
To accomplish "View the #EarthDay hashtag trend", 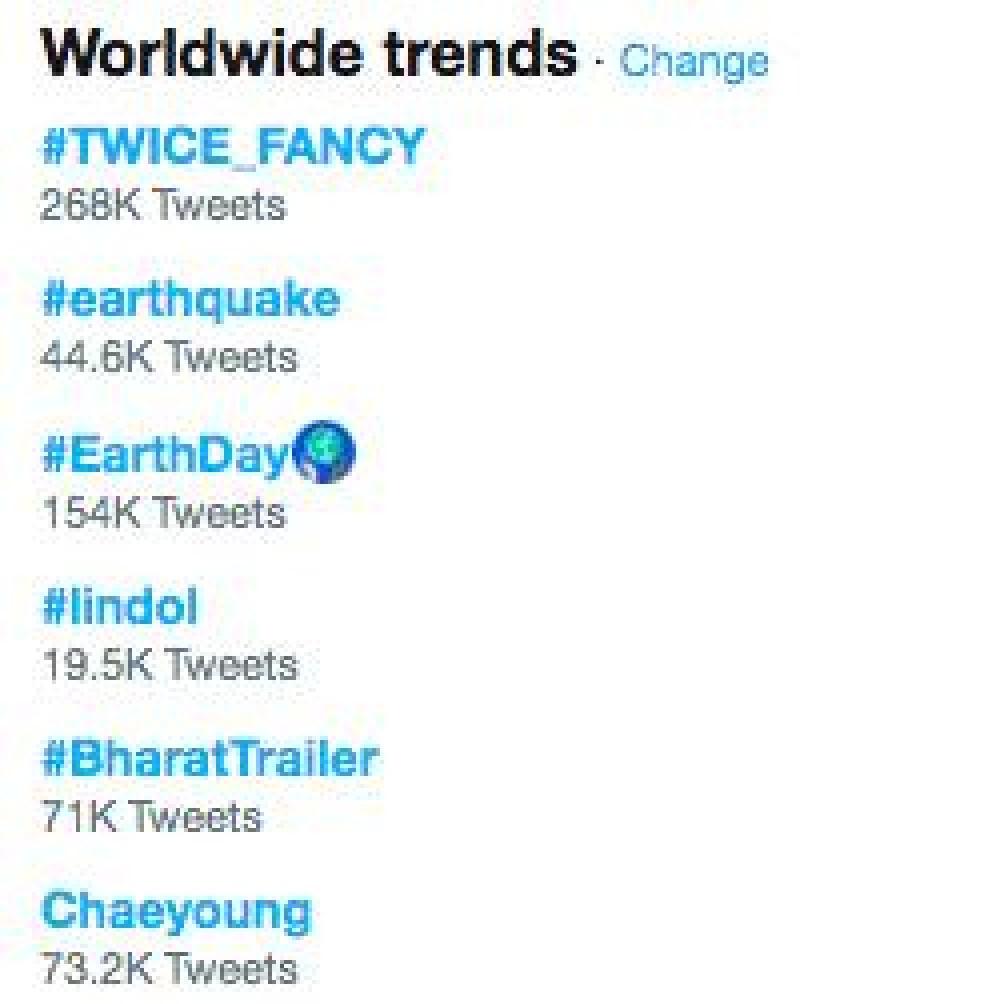I will (x=165, y=456).
